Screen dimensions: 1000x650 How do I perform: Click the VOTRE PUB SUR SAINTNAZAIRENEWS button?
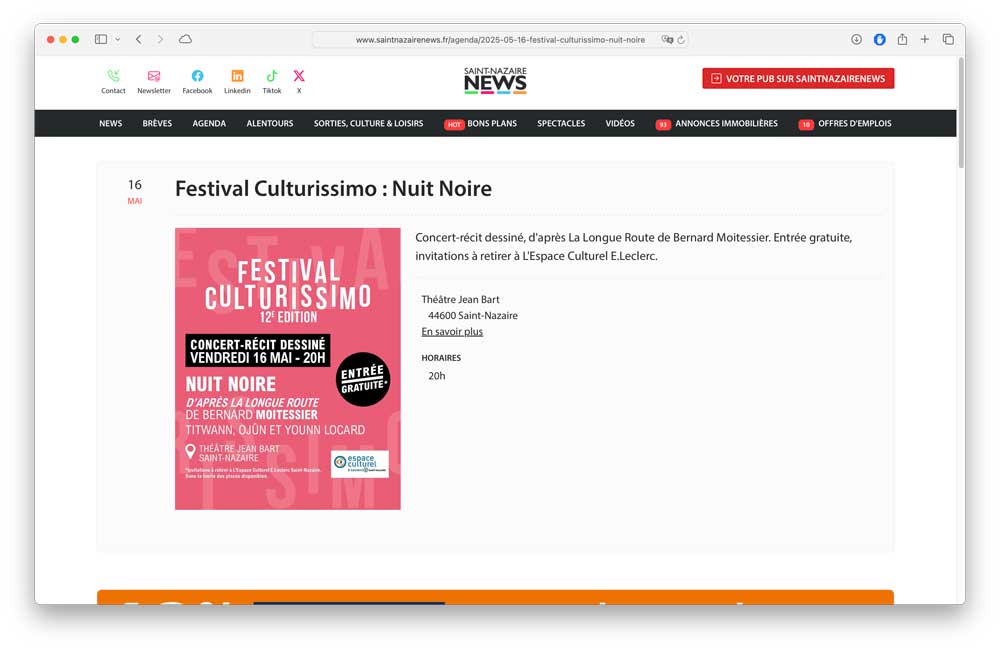pos(798,78)
